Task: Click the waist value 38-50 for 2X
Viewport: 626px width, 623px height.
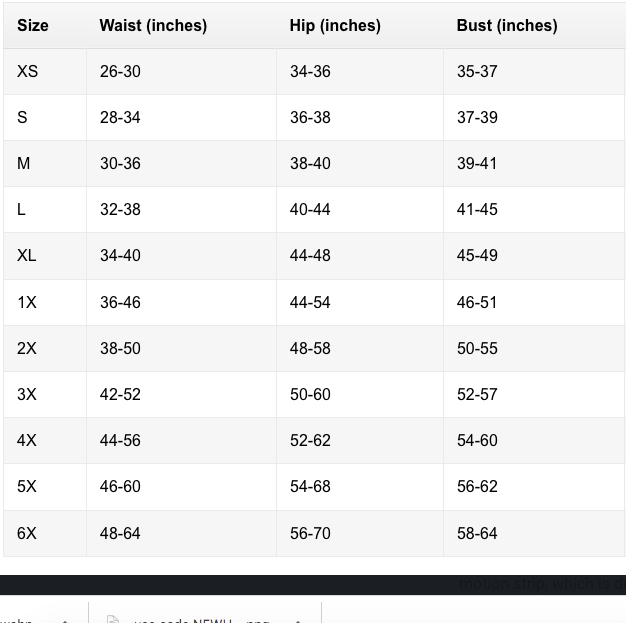Action: coord(120,349)
